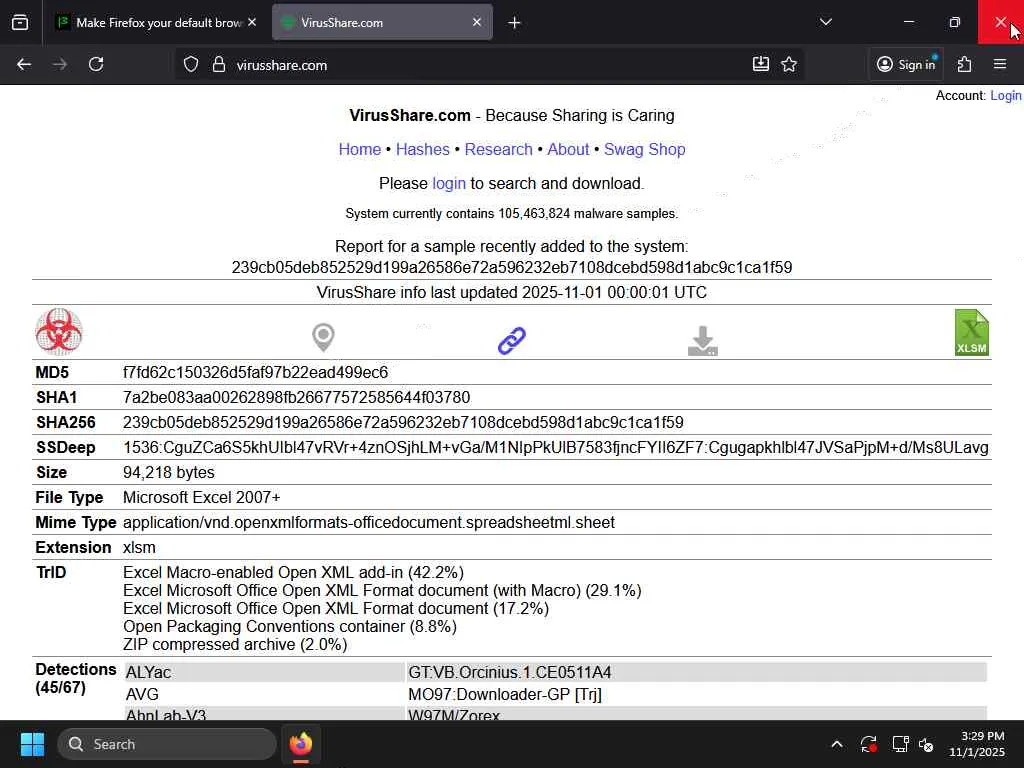Click the size value 94,218 bytes

click(168, 472)
